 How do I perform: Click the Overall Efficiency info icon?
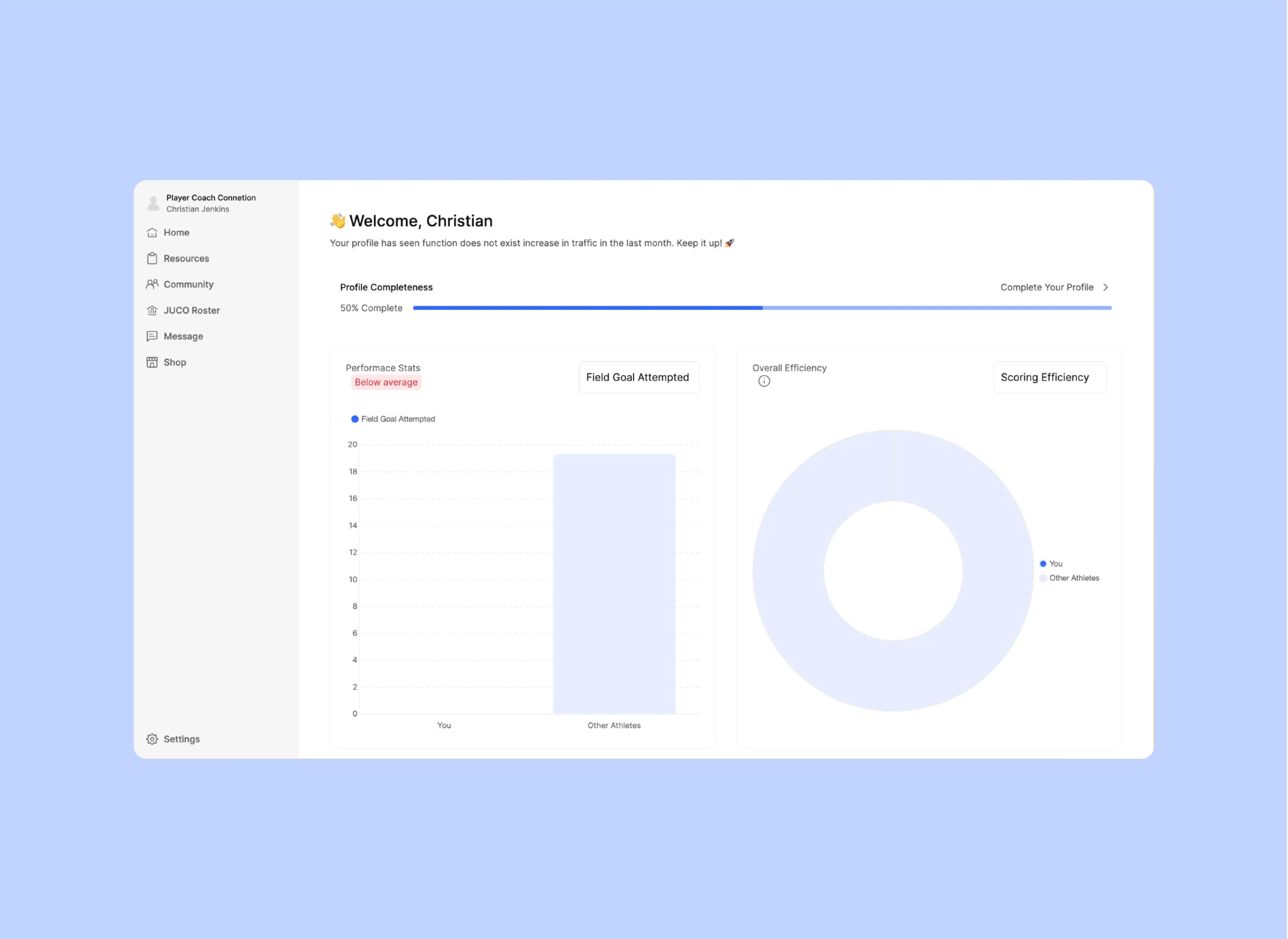764,381
